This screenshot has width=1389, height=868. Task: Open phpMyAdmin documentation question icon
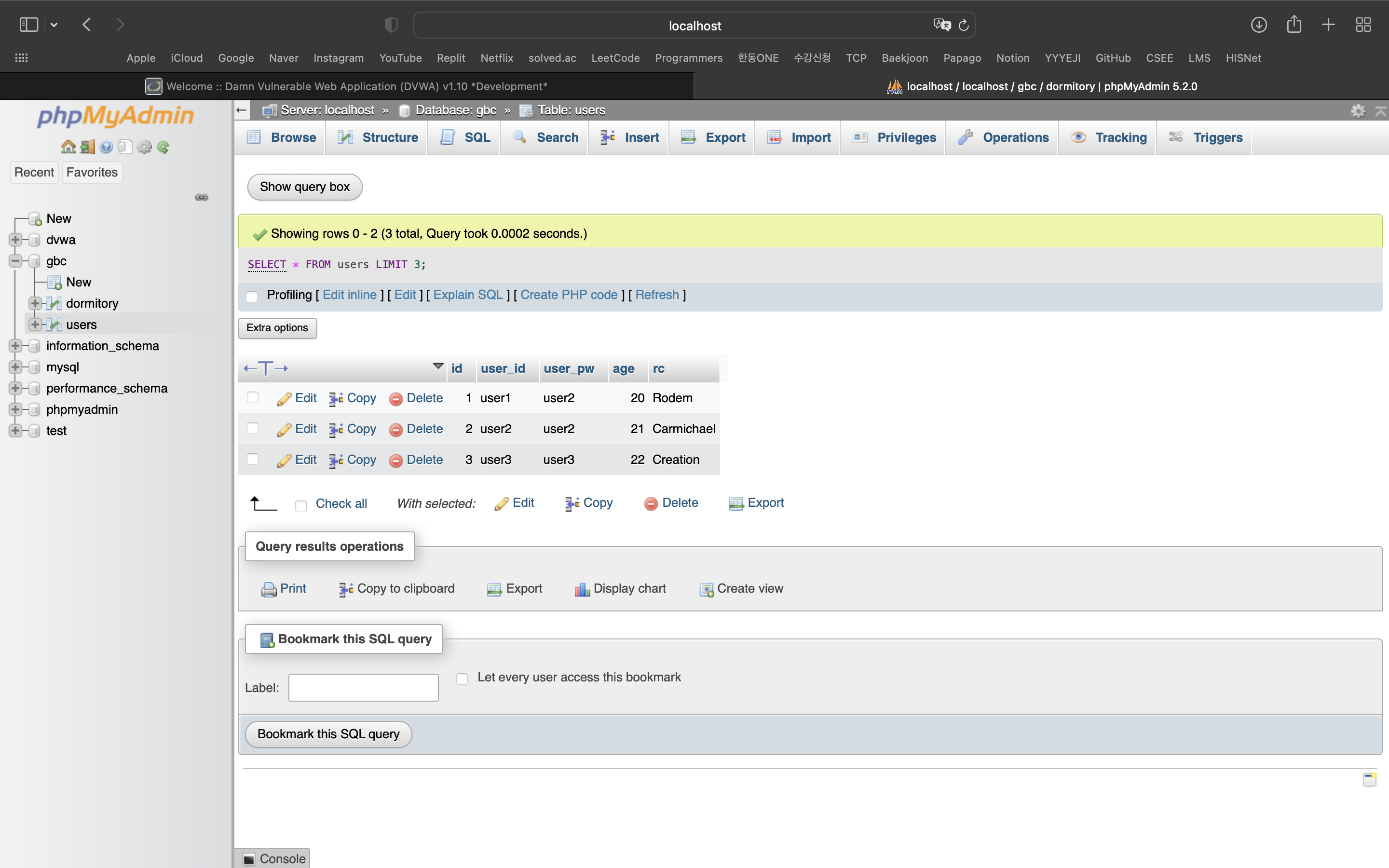pos(106,147)
